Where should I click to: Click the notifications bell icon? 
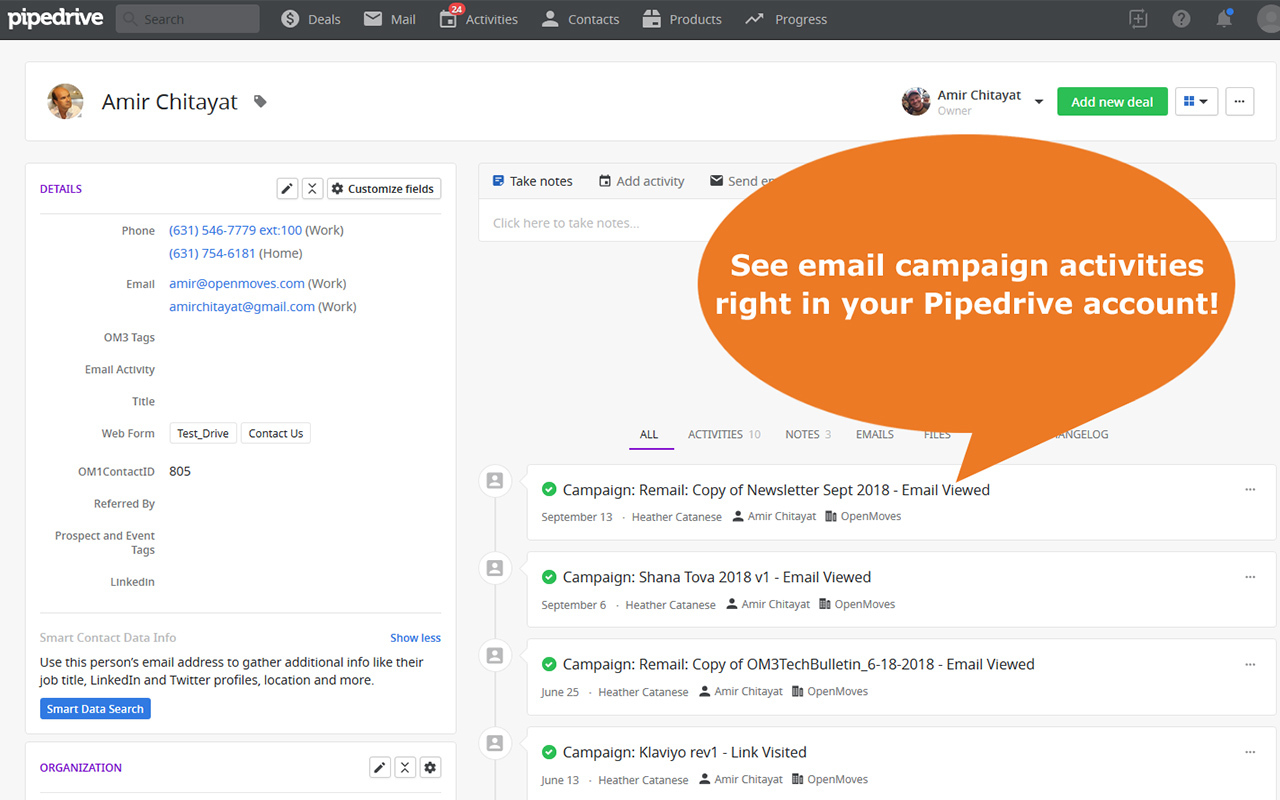click(x=1224, y=18)
